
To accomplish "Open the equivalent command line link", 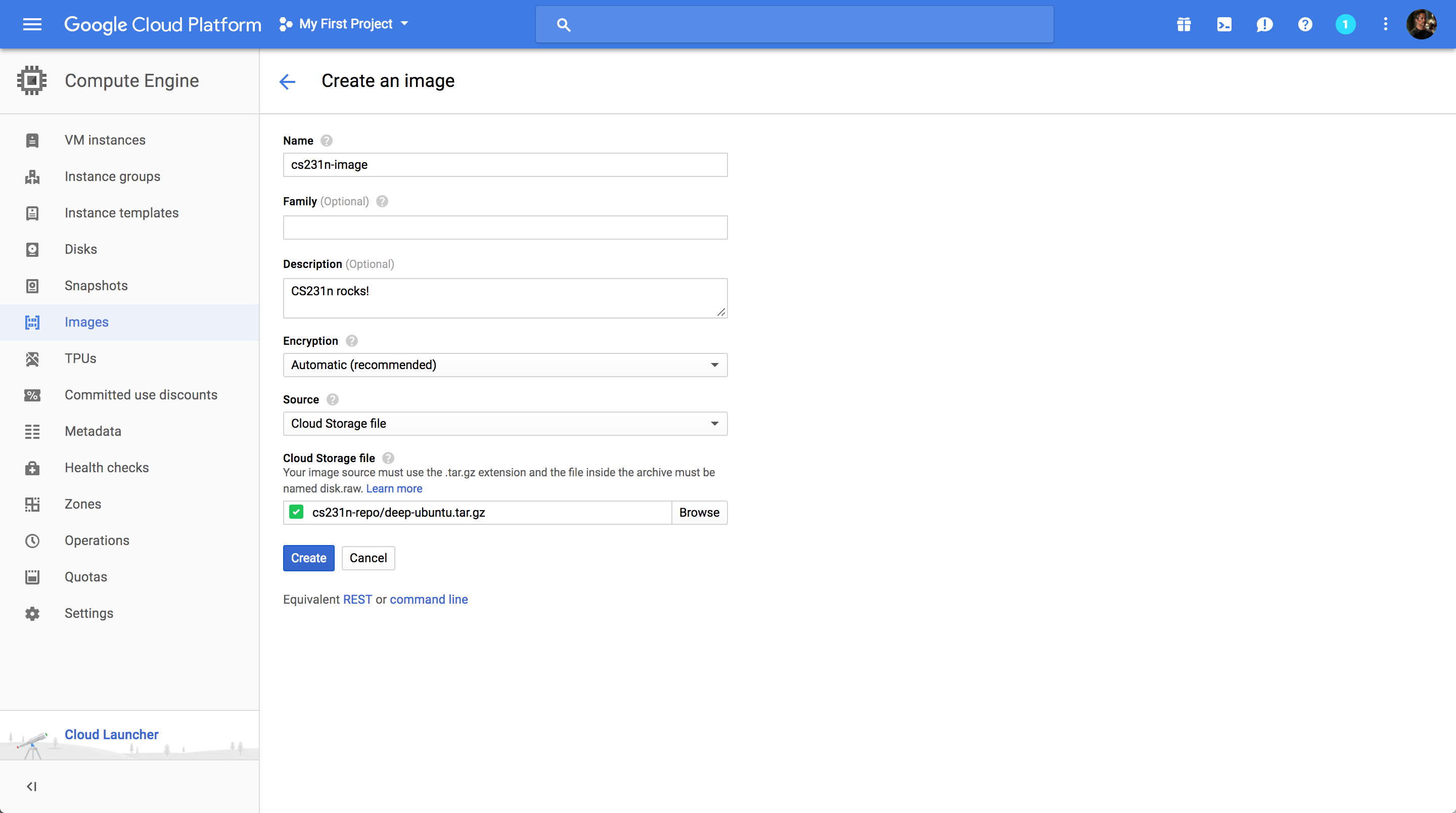I will click(x=429, y=599).
